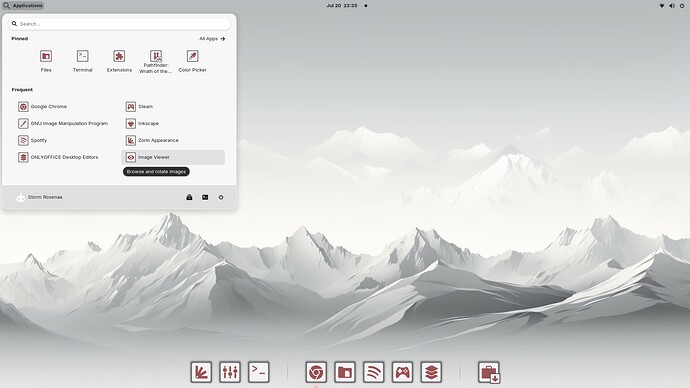This screenshot has width=690, height=388.
Task: Launch Spotify from the dock
Action: tap(374, 372)
